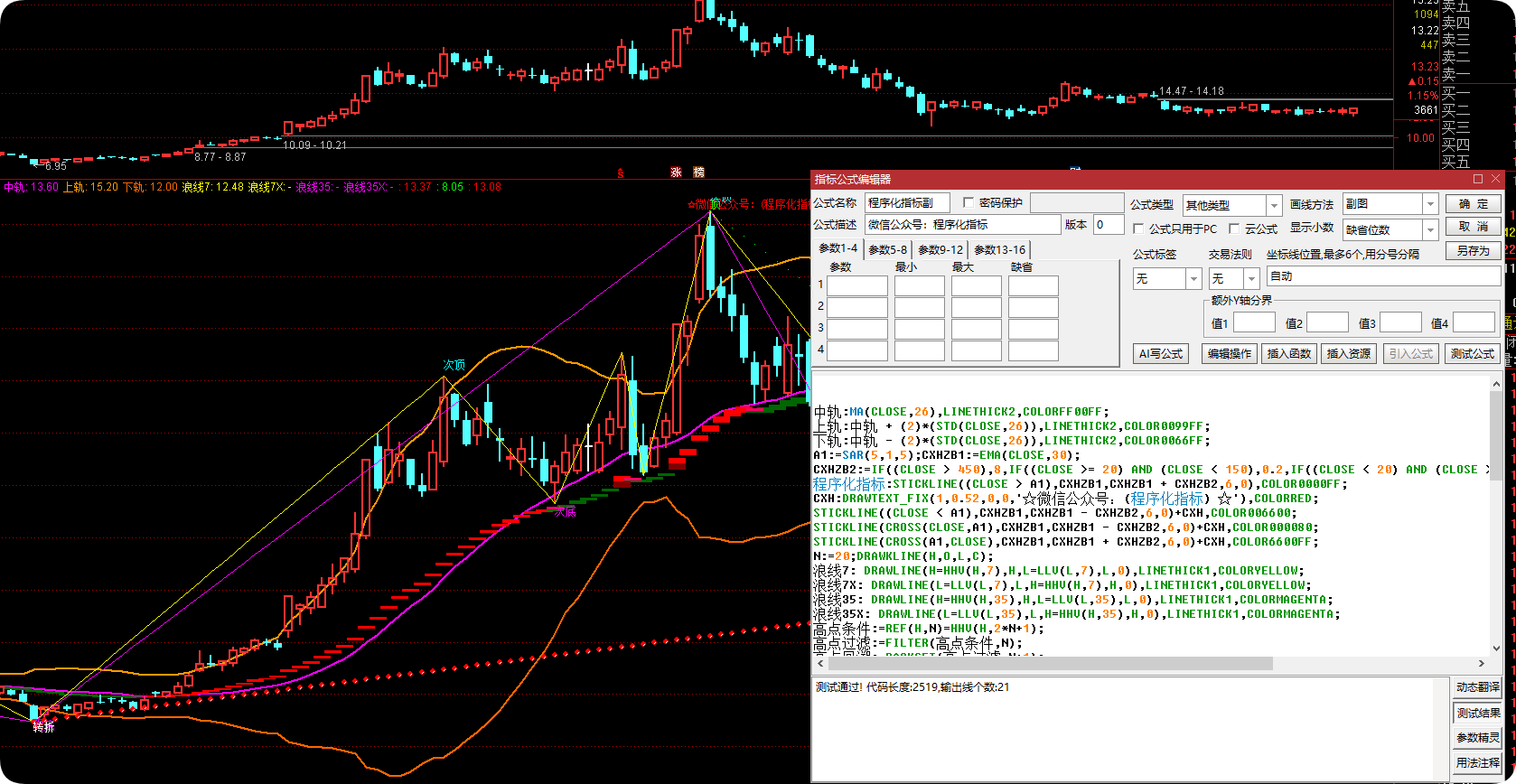The image size is (1516, 784).
Task: Switch to the 参数5-8 tab
Action: point(888,250)
